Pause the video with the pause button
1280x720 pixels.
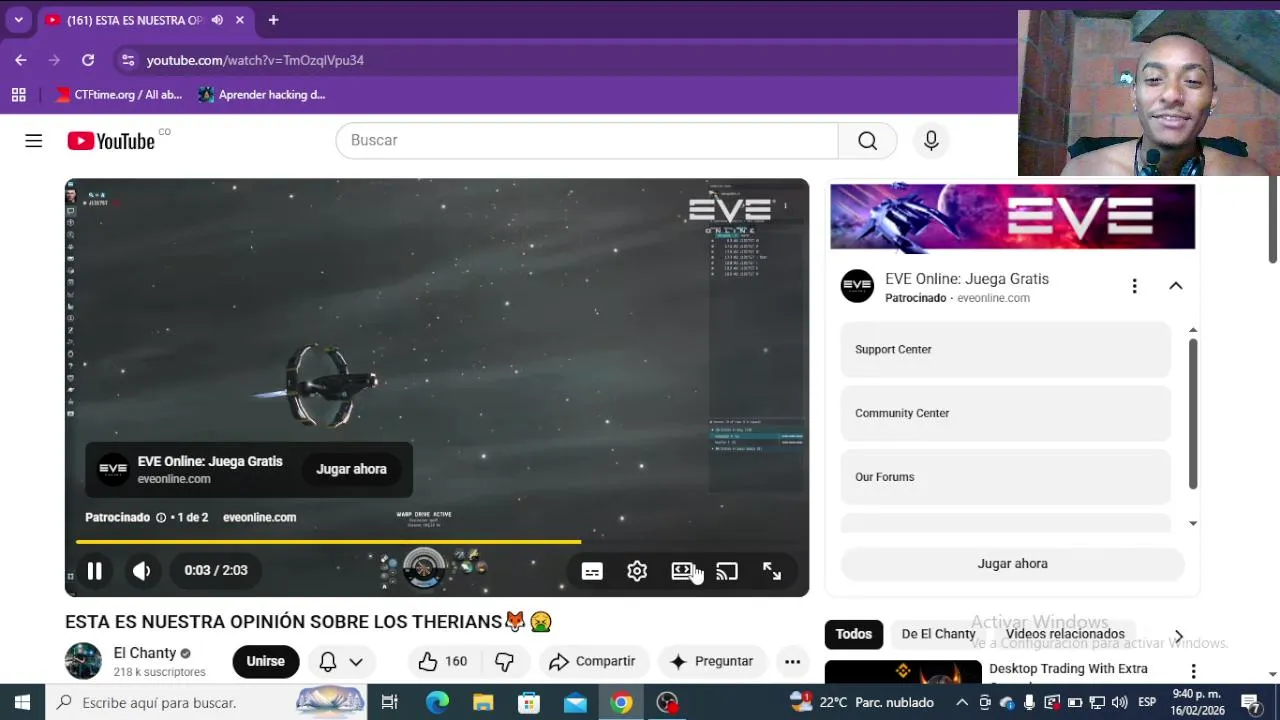94,571
